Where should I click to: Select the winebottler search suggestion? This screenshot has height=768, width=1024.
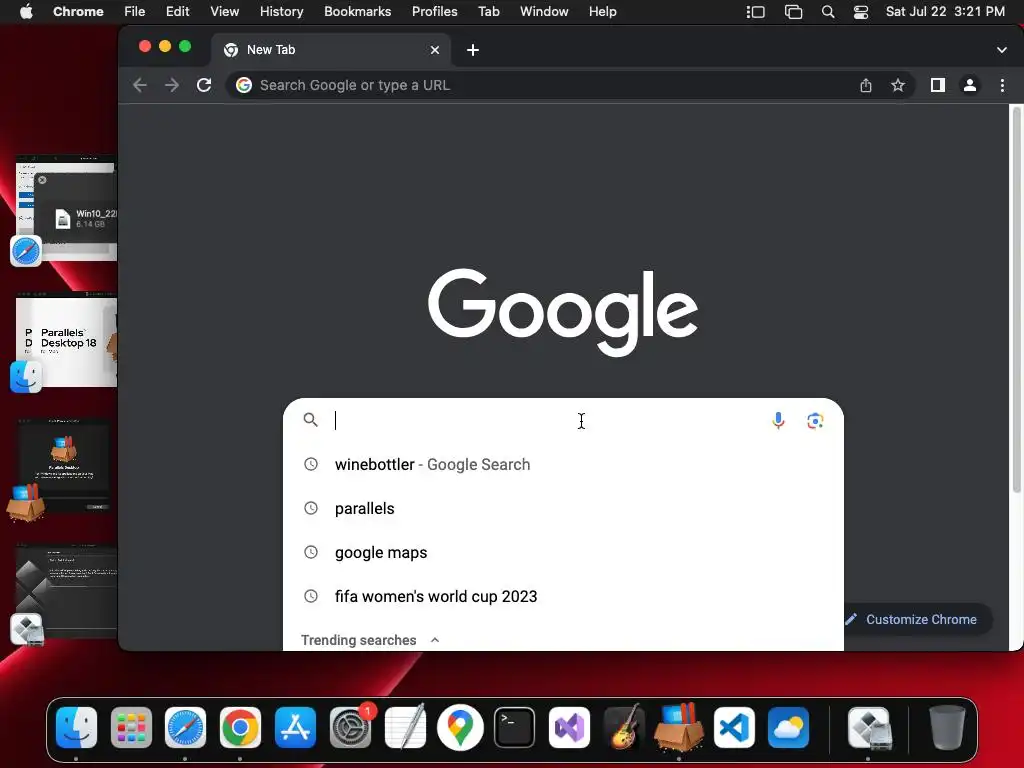click(x=563, y=464)
